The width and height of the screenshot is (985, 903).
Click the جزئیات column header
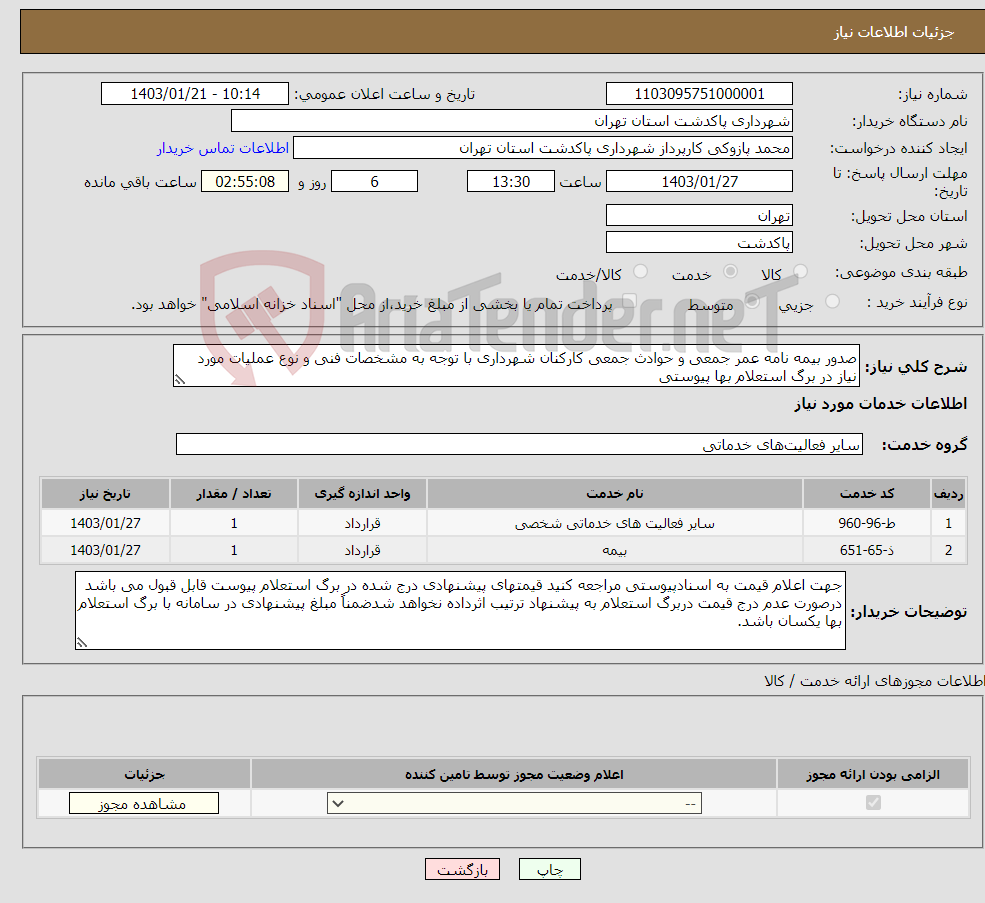(x=144, y=775)
